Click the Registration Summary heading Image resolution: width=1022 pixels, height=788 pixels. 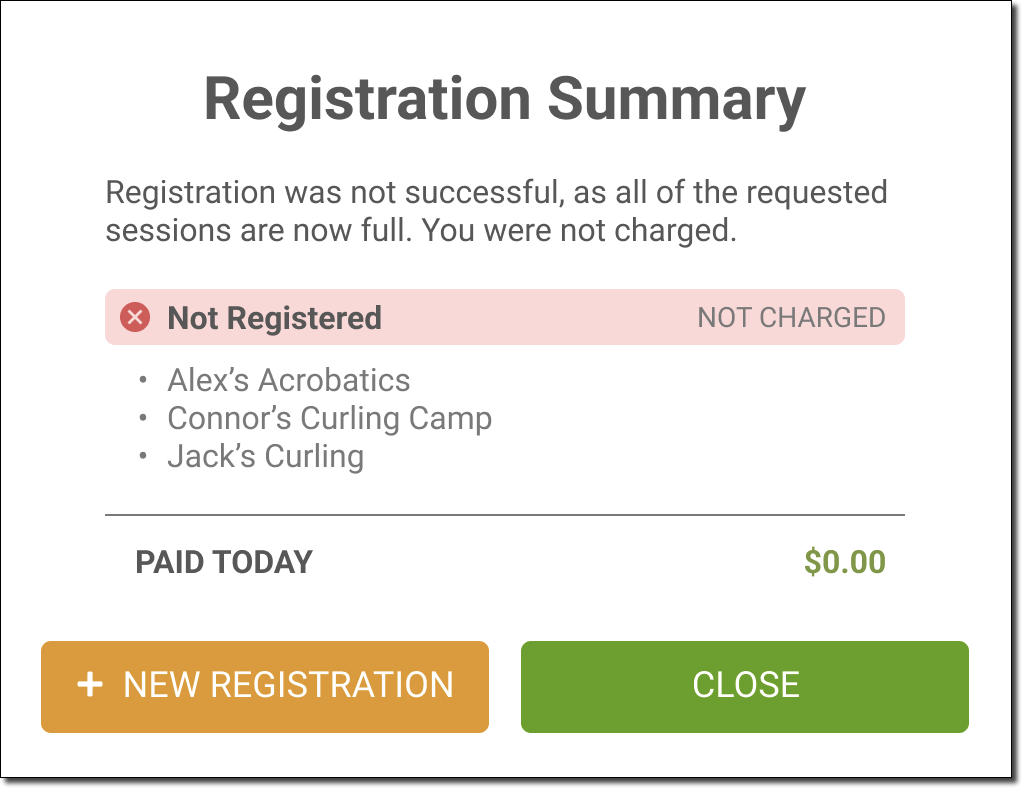[504, 99]
